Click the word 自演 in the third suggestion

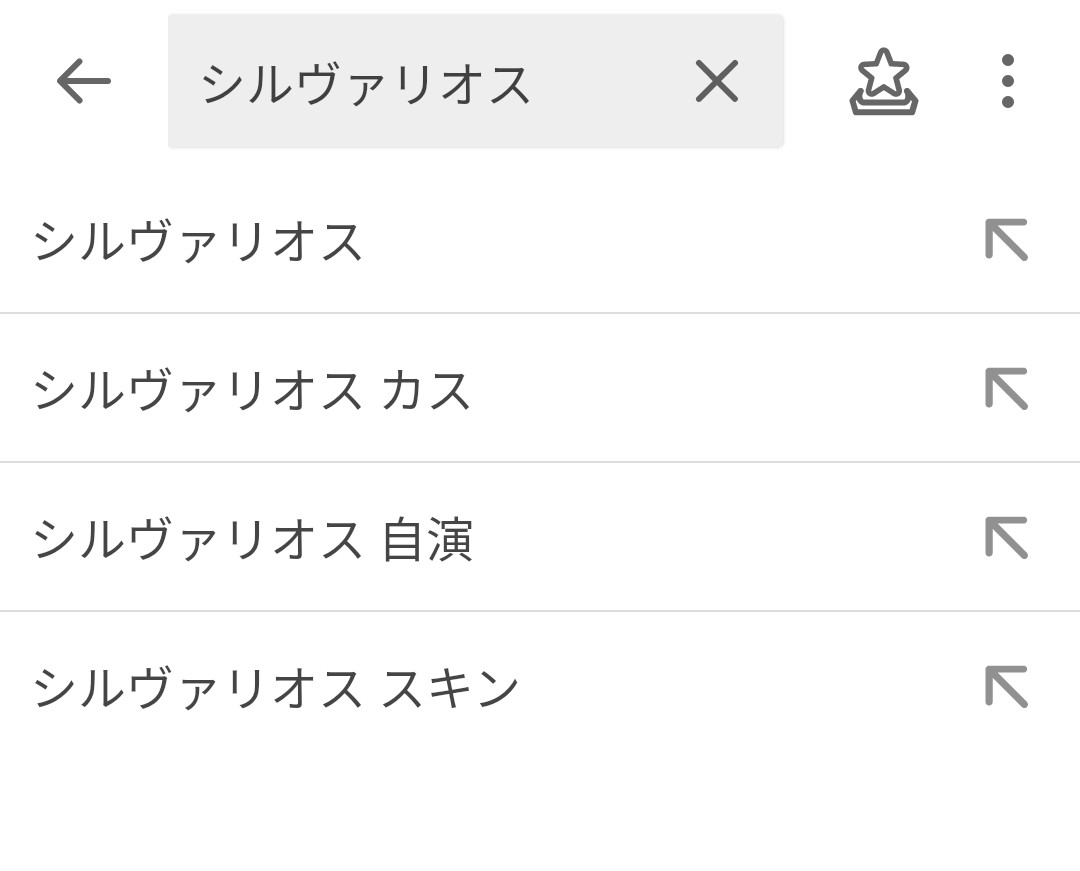pos(427,538)
